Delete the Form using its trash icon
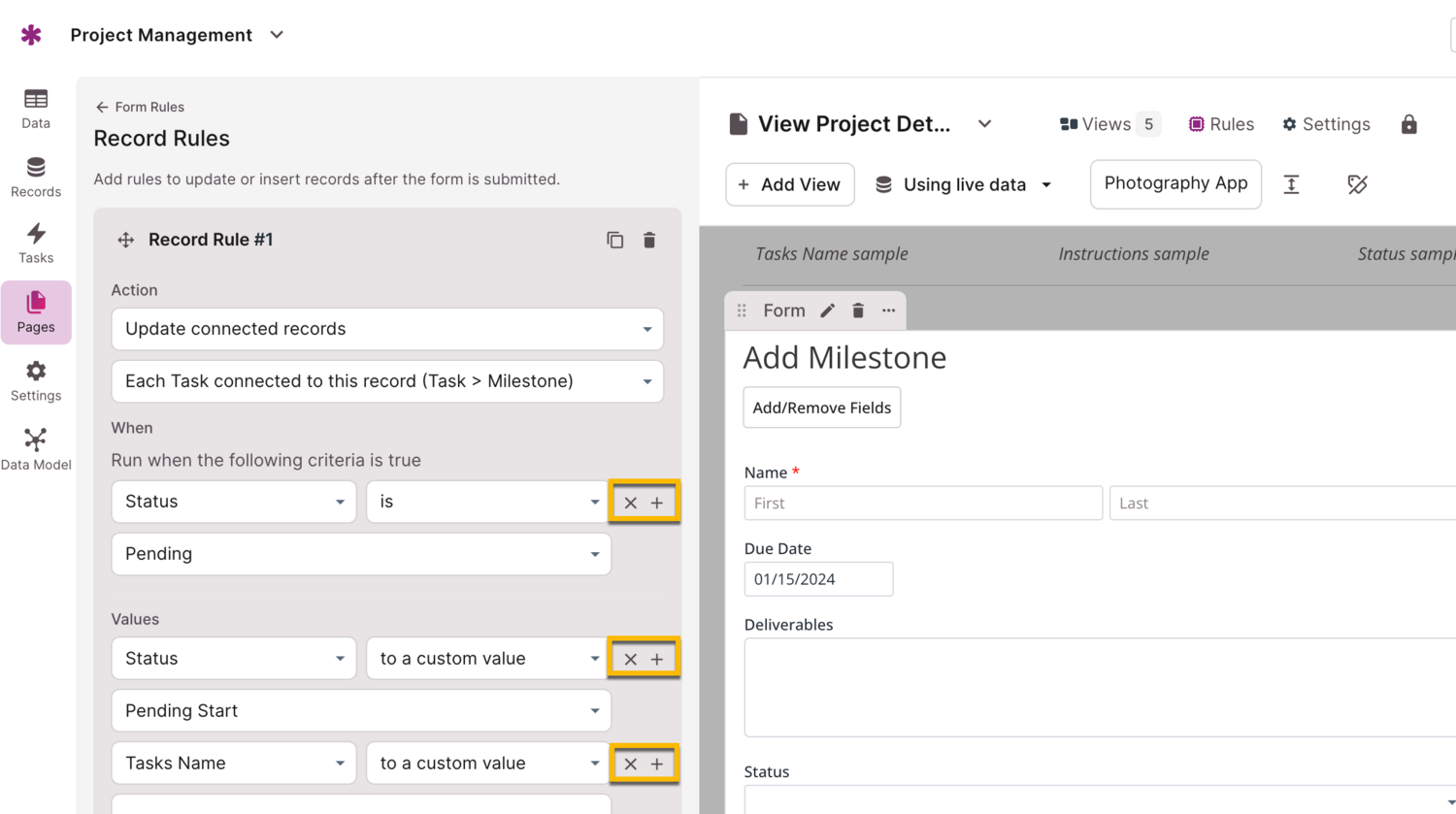This screenshot has height=814, width=1456. (858, 310)
